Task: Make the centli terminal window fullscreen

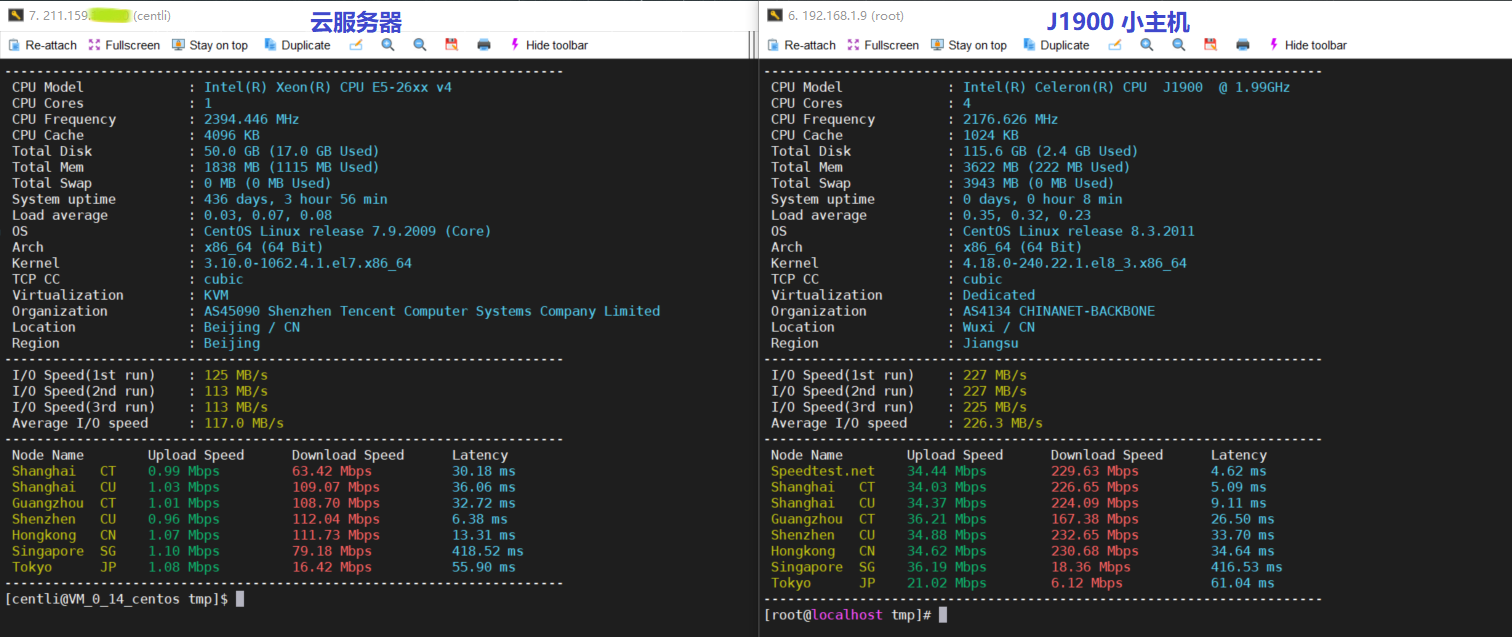Action: [124, 45]
